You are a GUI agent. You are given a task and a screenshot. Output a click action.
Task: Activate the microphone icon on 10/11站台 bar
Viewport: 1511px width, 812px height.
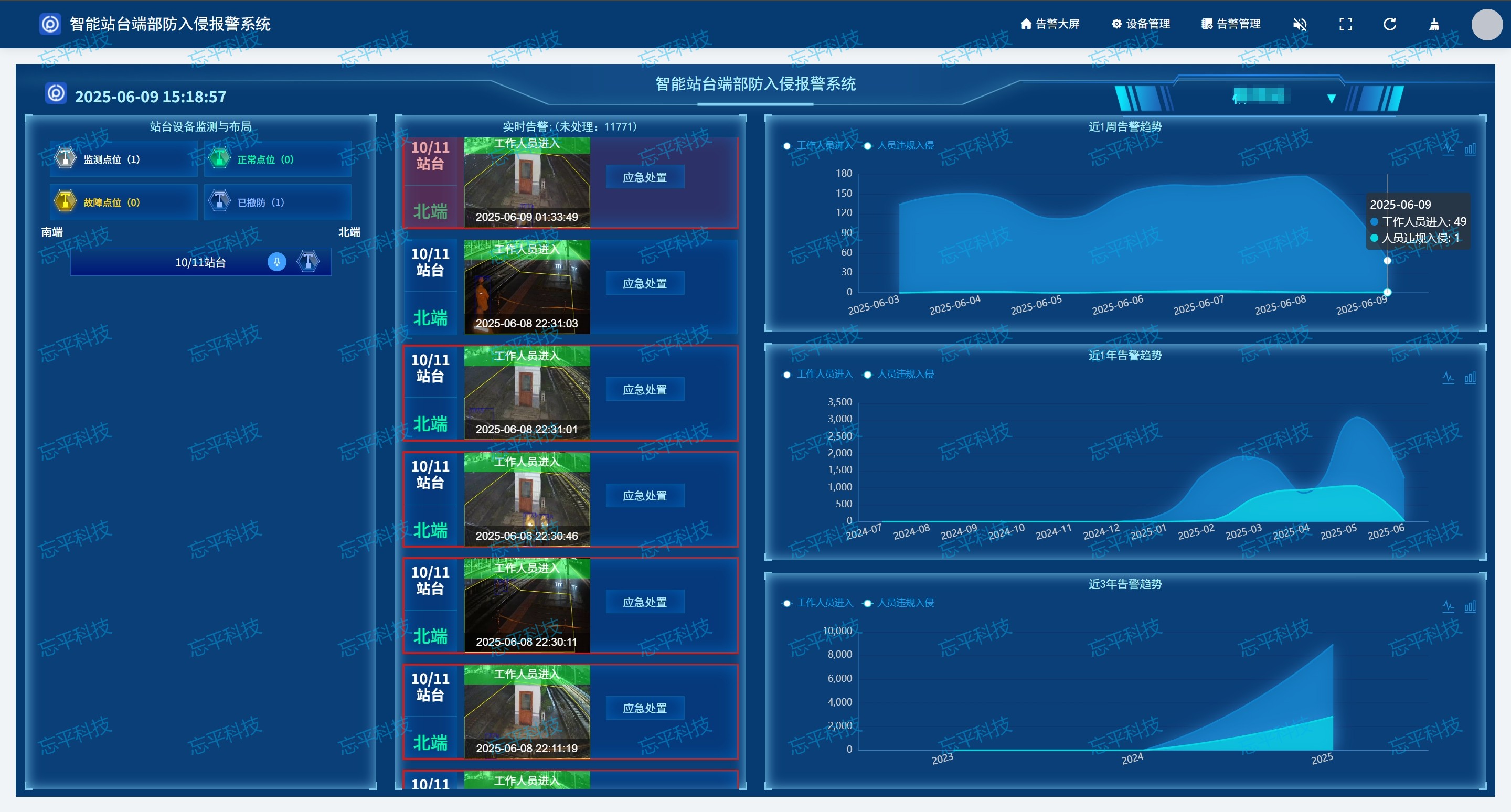pyautogui.click(x=276, y=261)
